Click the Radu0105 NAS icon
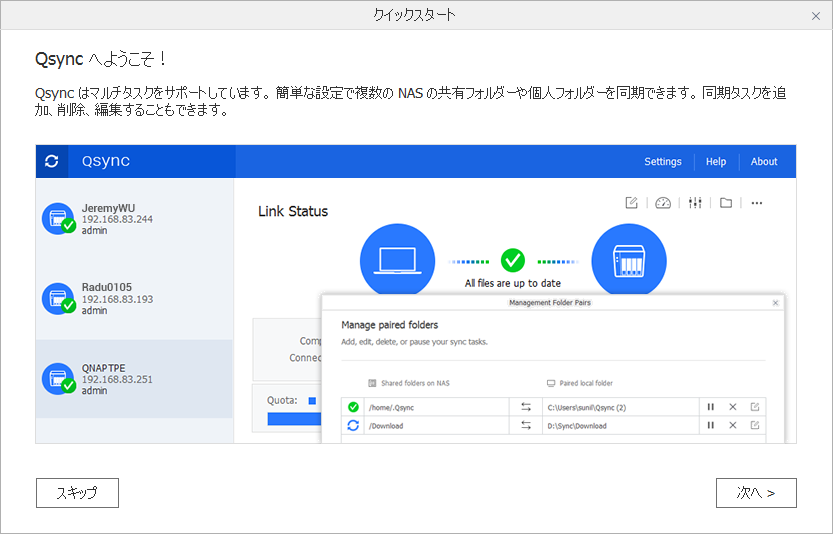This screenshot has height=534, width=833. tap(58, 299)
